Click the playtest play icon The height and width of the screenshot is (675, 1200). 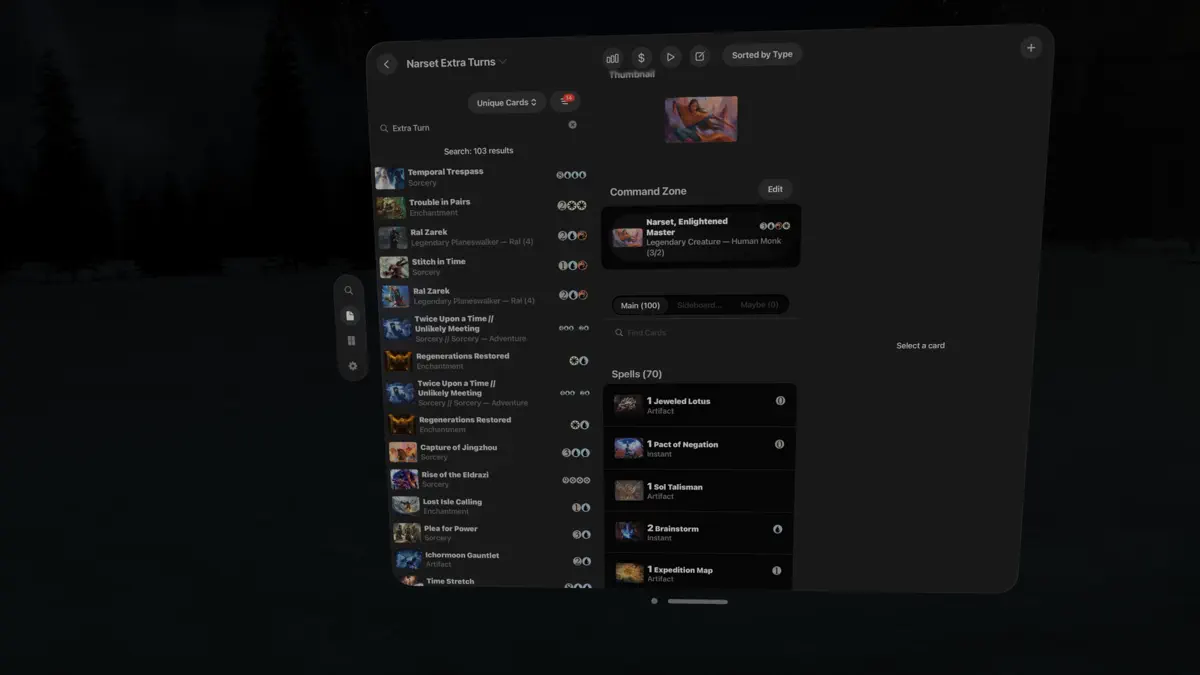tap(670, 57)
